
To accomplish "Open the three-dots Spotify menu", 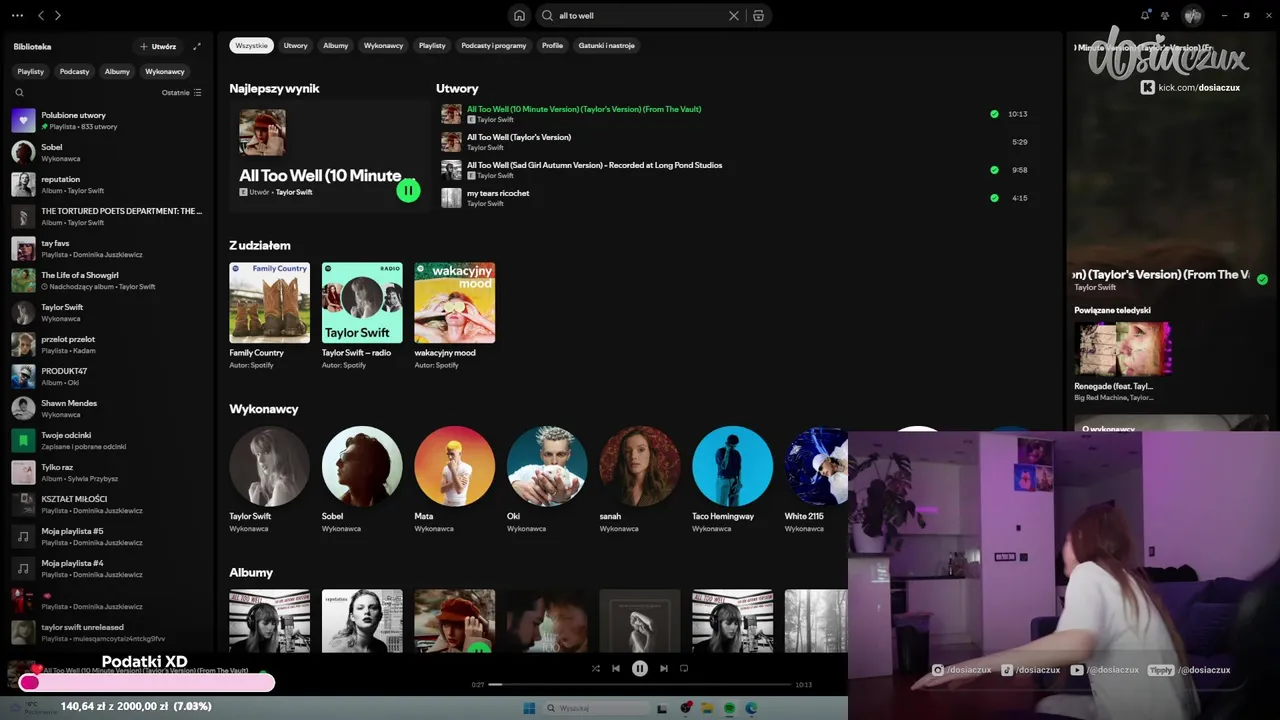I will point(17,15).
